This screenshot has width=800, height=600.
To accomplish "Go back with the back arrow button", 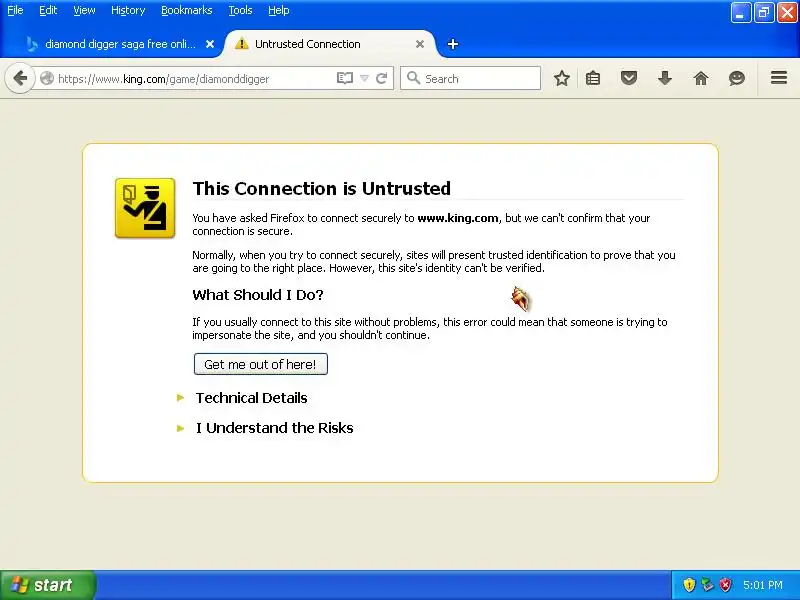I will pos(20,79).
